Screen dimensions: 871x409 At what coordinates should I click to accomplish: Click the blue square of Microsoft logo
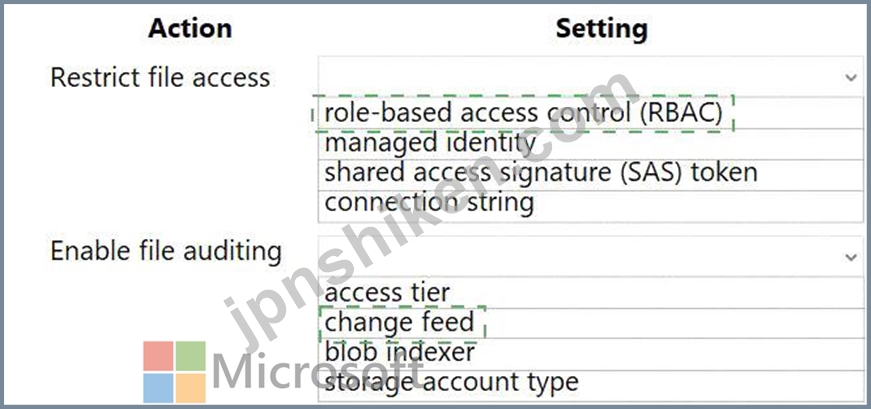click(x=158, y=388)
